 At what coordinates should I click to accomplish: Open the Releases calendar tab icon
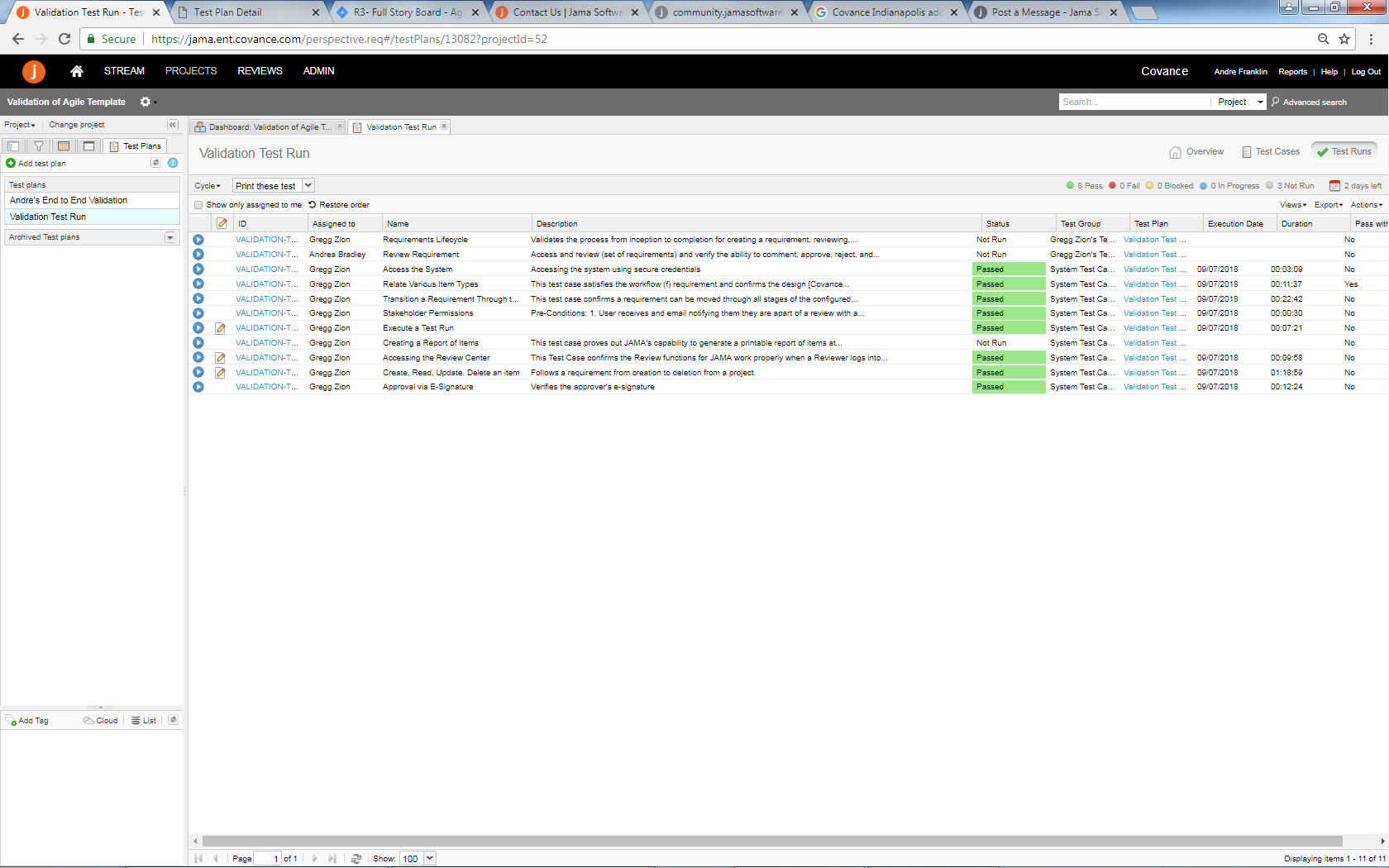coord(64,146)
